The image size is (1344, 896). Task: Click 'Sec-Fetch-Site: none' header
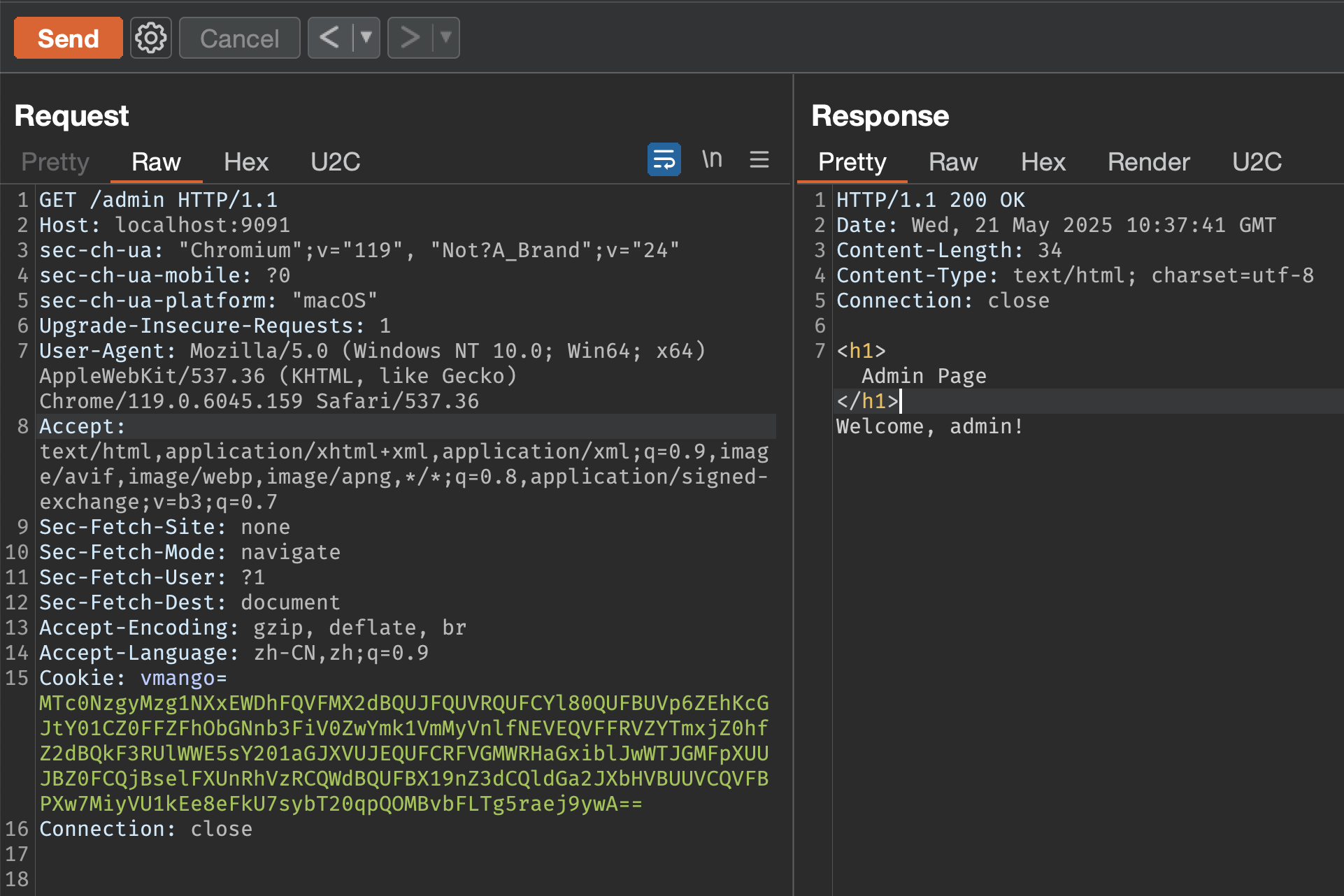click(x=165, y=527)
